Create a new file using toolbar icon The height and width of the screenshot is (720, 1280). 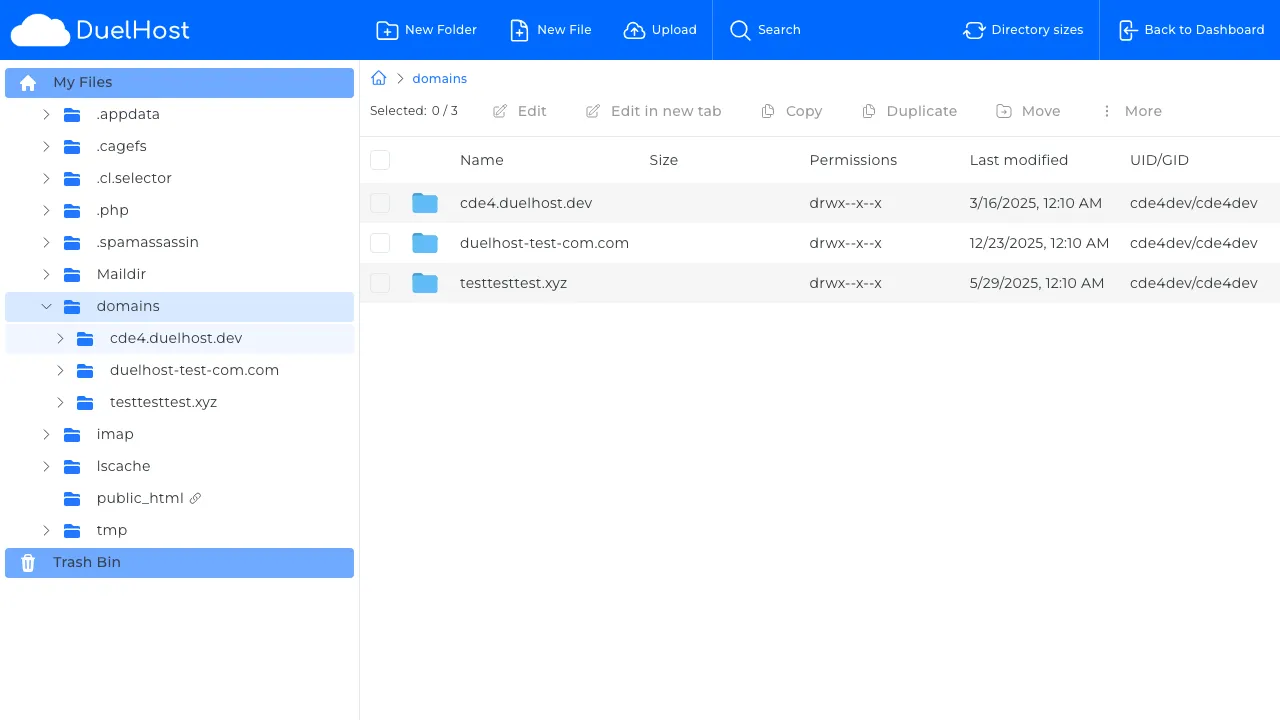tap(550, 30)
